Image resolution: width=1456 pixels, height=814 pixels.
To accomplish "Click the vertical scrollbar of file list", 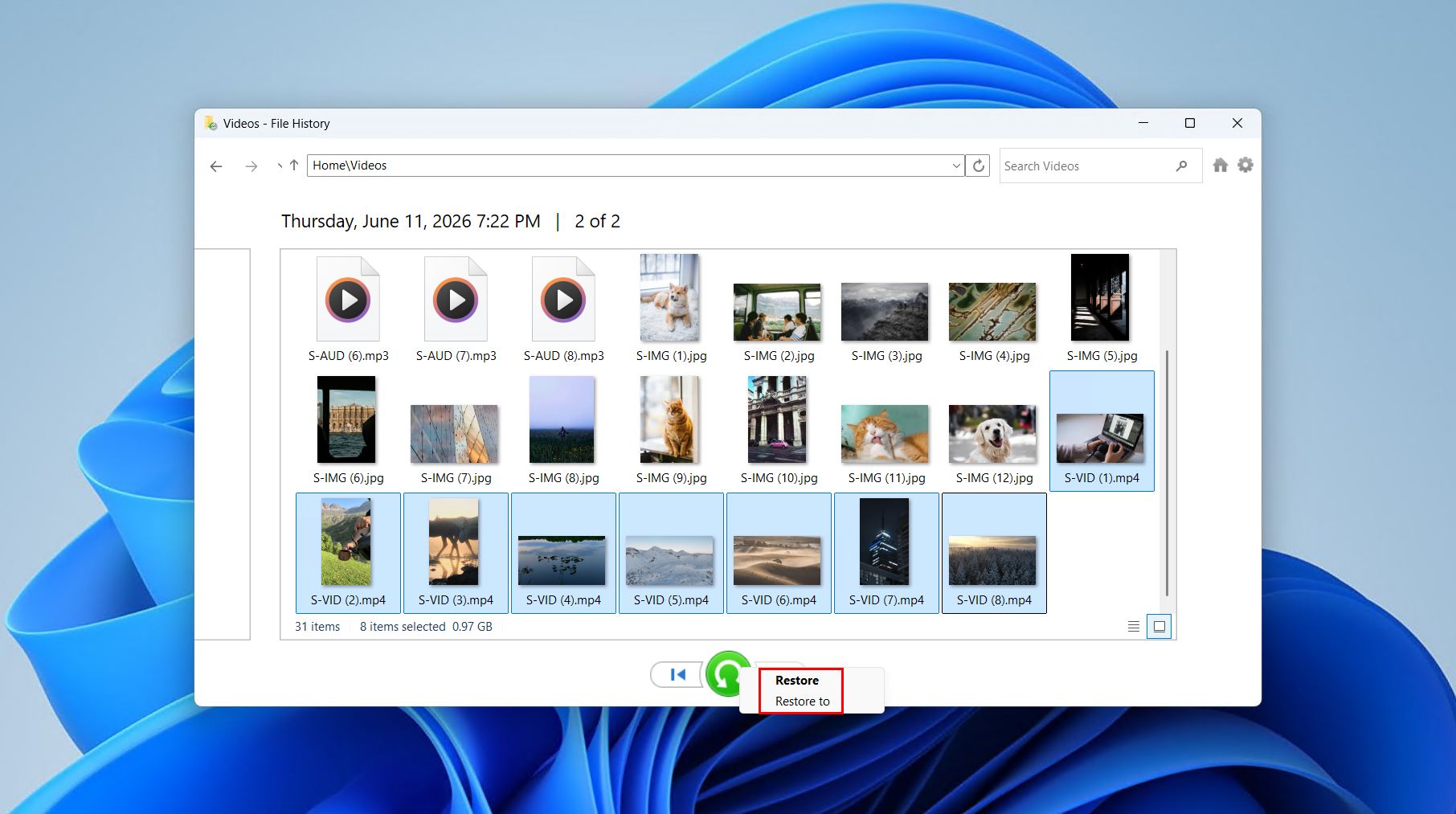I will coord(1167,472).
